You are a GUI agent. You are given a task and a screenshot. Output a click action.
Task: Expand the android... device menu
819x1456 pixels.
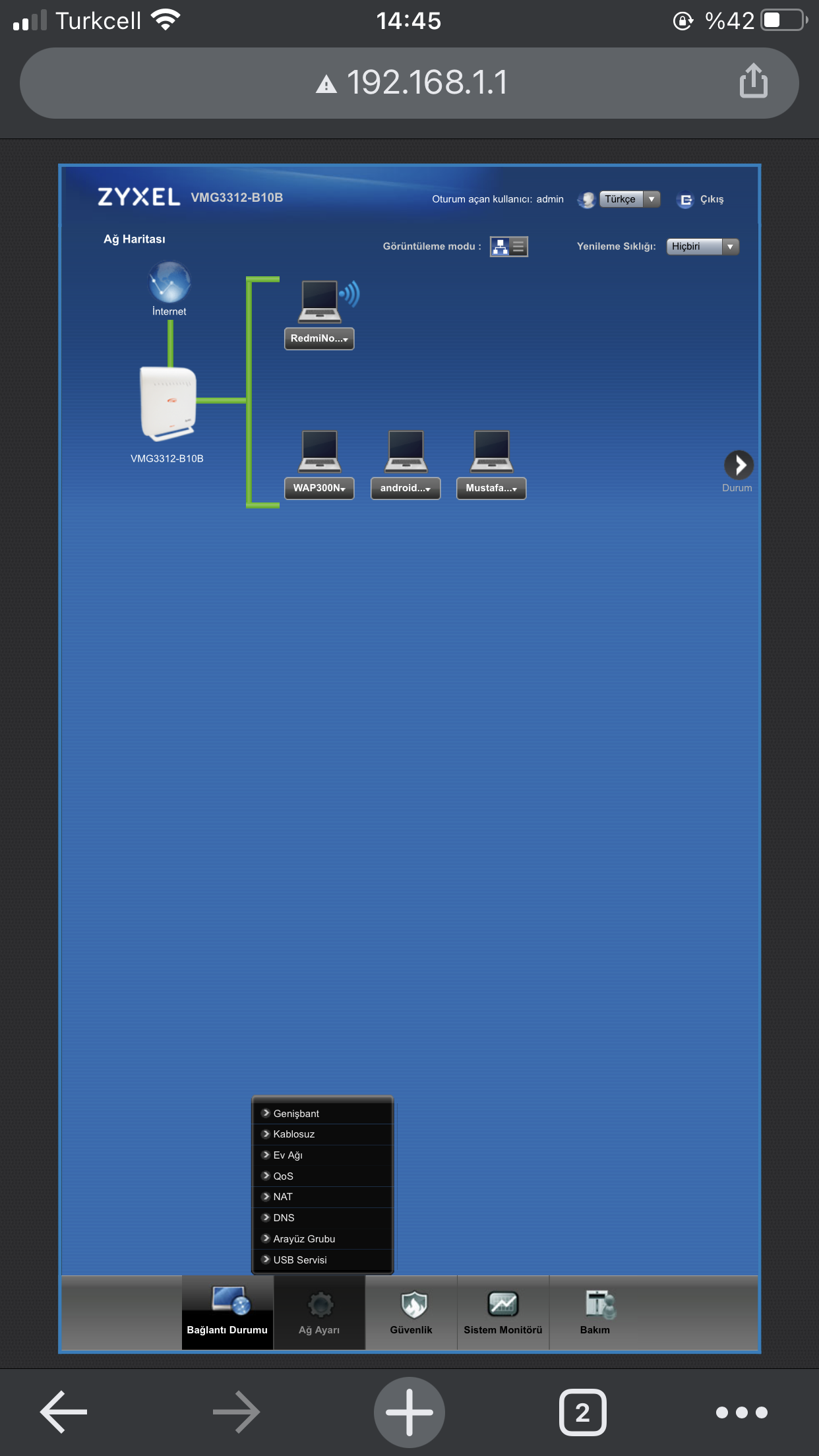(x=406, y=488)
